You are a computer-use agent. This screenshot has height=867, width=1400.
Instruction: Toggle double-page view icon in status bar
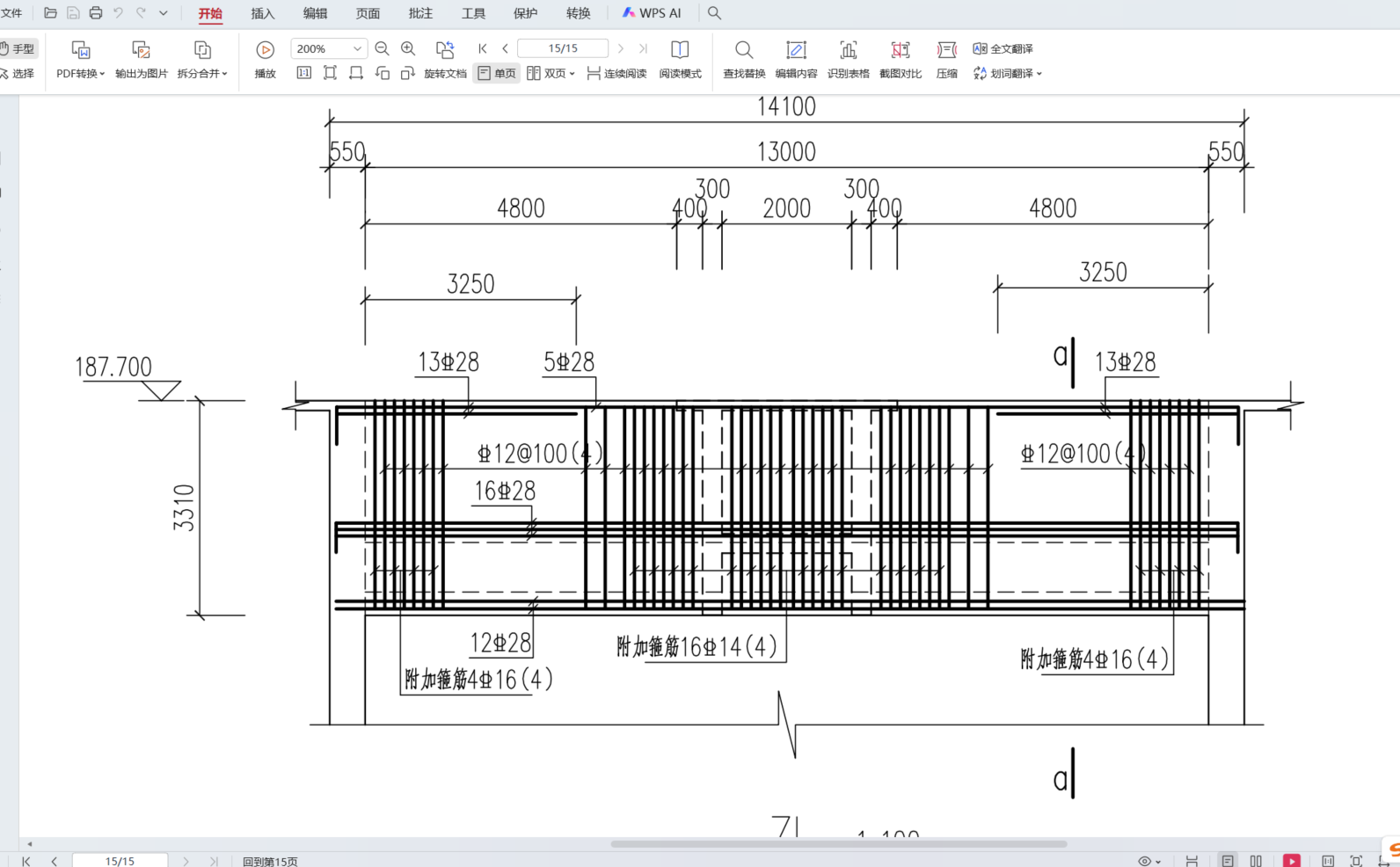pos(1256,861)
